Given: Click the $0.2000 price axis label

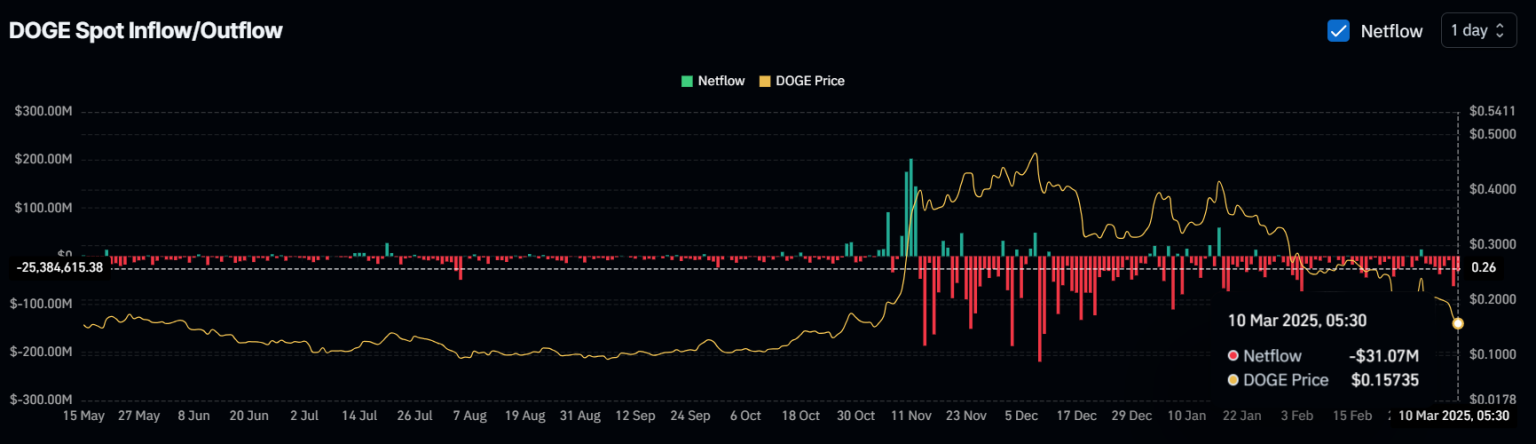Looking at the screenshot, I should (x=1493, y=299).
